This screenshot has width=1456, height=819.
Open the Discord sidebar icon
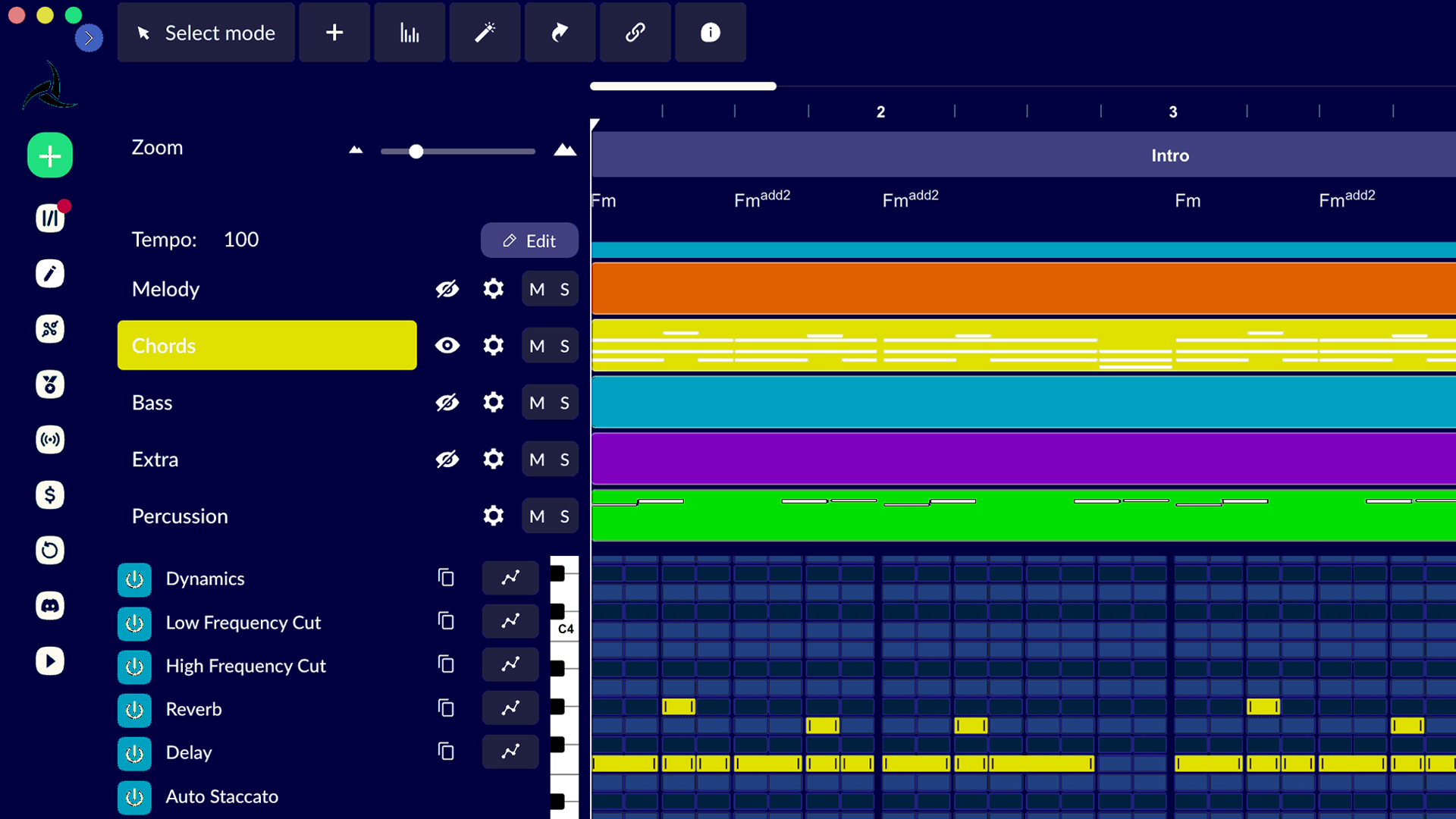[x=50, y=606]
